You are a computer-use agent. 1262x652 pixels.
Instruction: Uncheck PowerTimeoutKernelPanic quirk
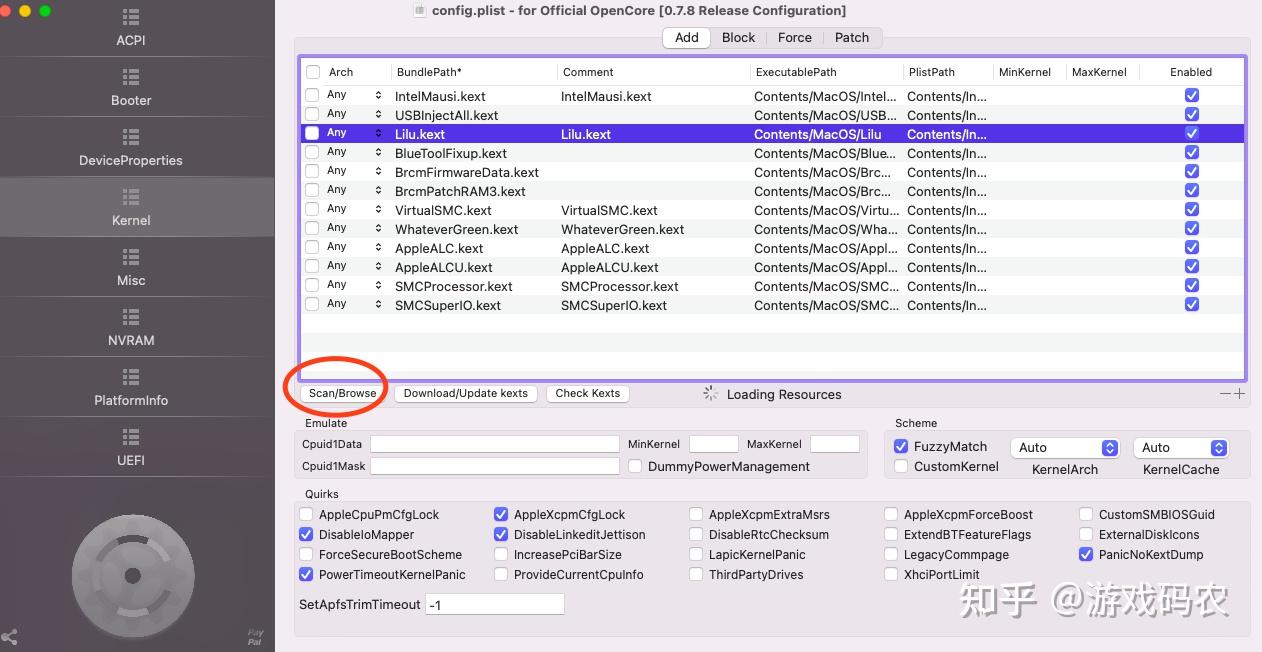306,574
